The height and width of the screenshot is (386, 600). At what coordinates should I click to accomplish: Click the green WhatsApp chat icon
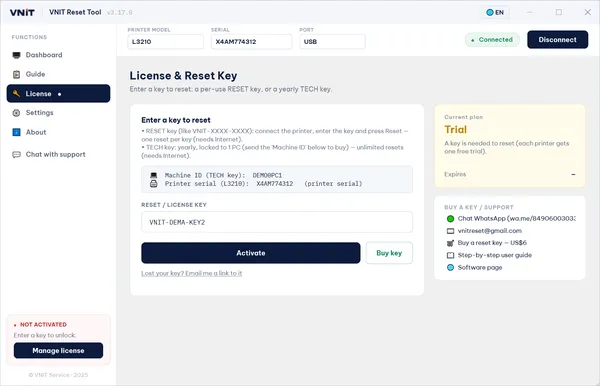(x=450, y=219)
